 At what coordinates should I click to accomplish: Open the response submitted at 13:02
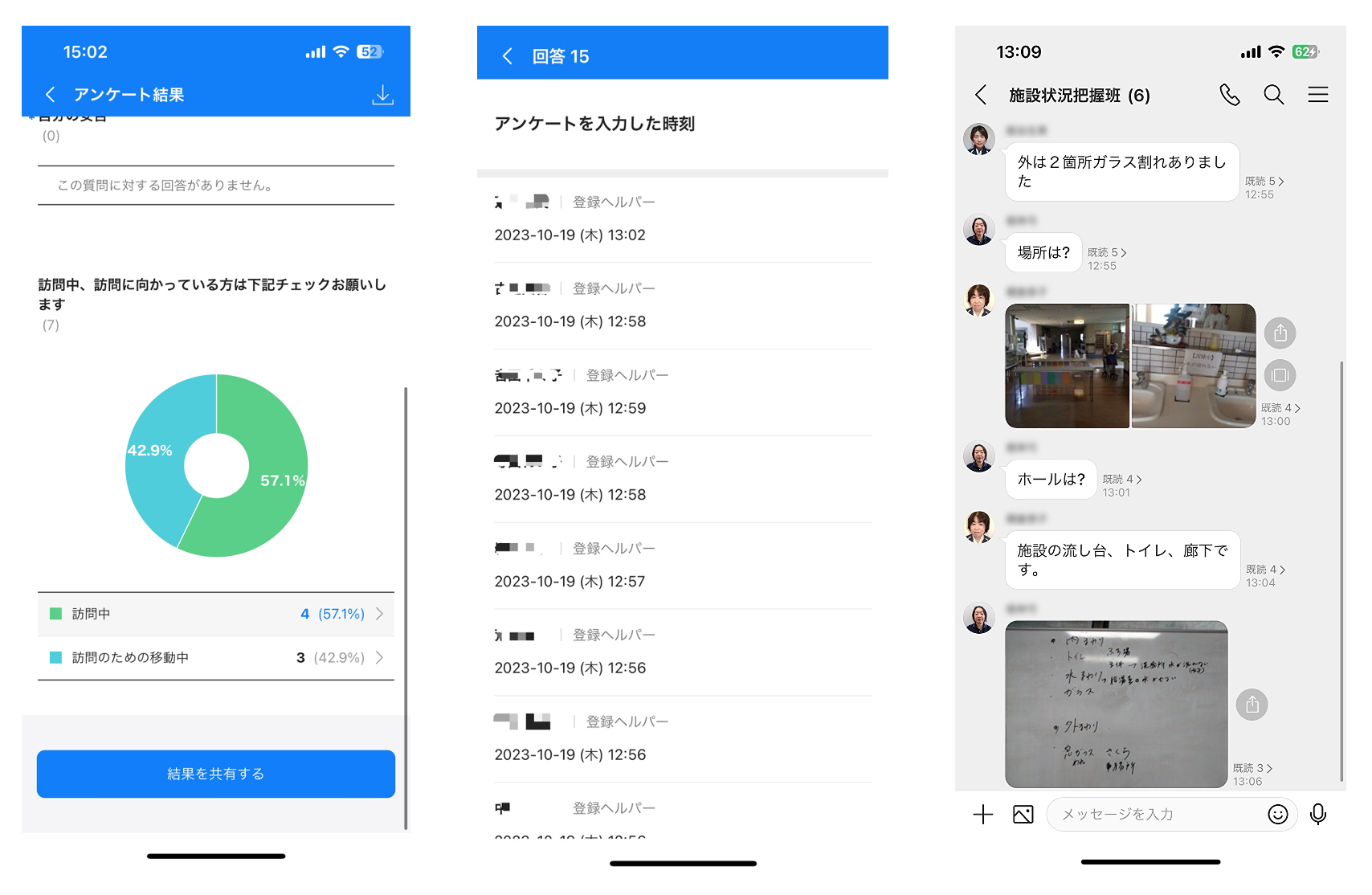pos(682,219)
